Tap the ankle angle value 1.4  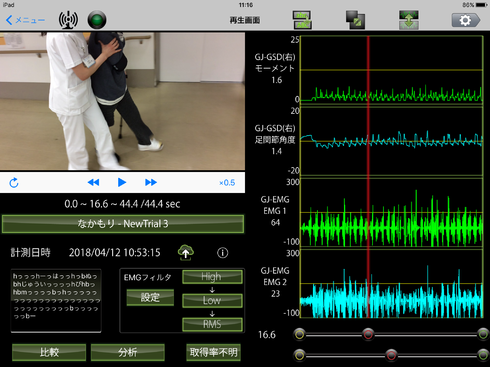coord(277,151)
